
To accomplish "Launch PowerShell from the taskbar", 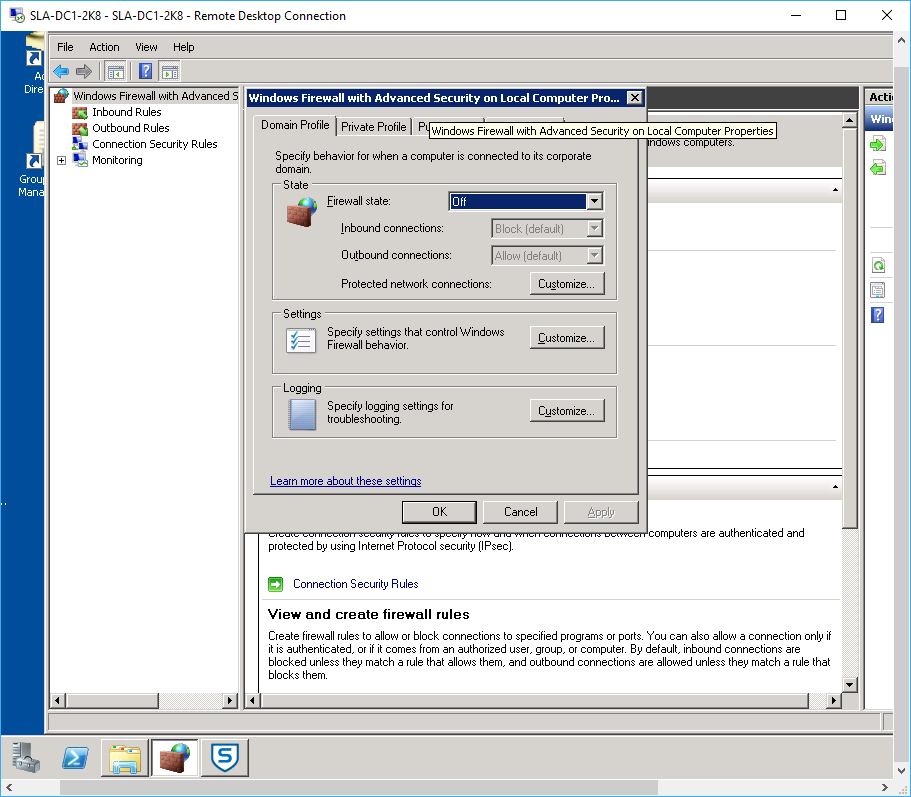I will 76,757.
